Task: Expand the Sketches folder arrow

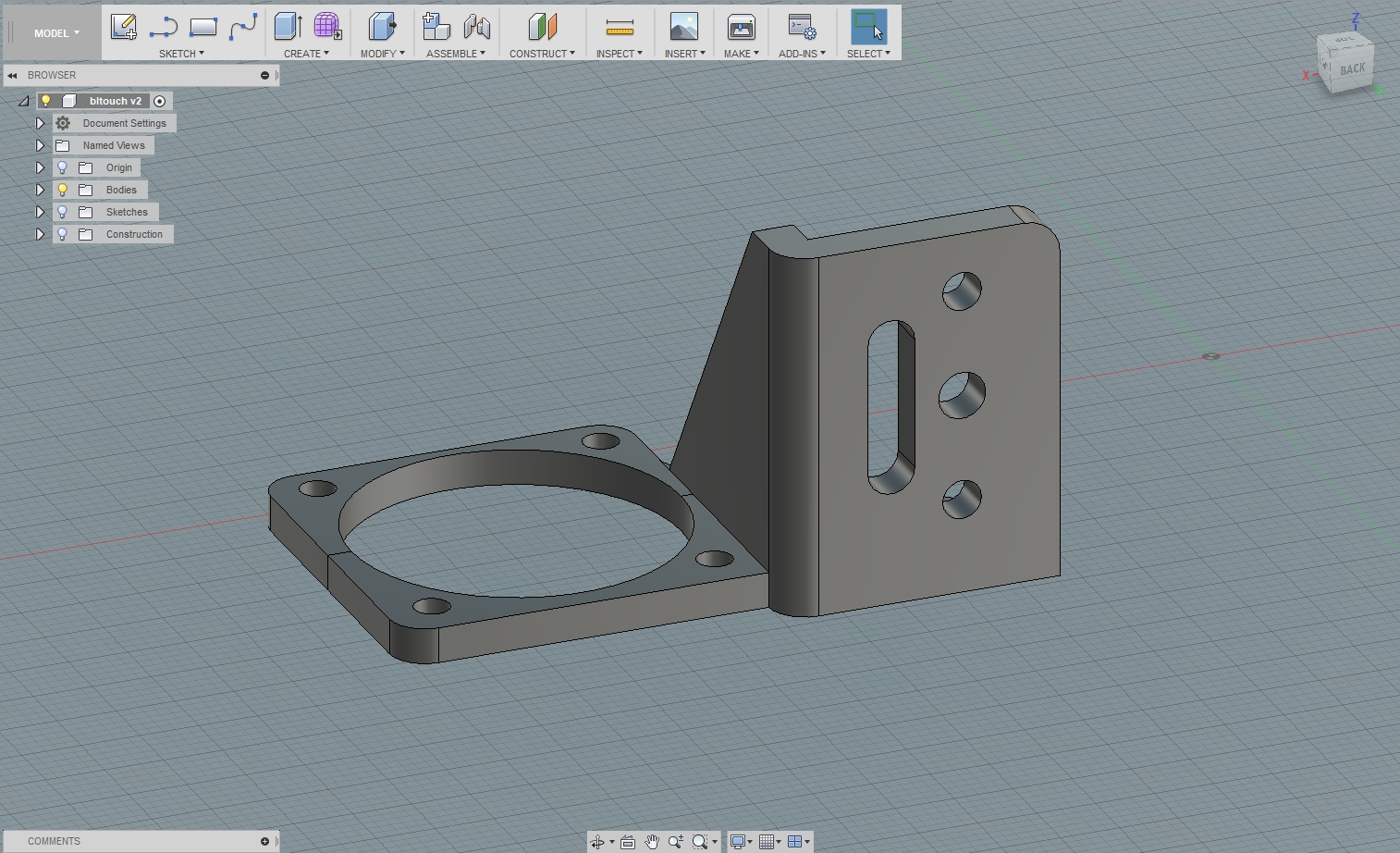Action: [x=40, y=212]
